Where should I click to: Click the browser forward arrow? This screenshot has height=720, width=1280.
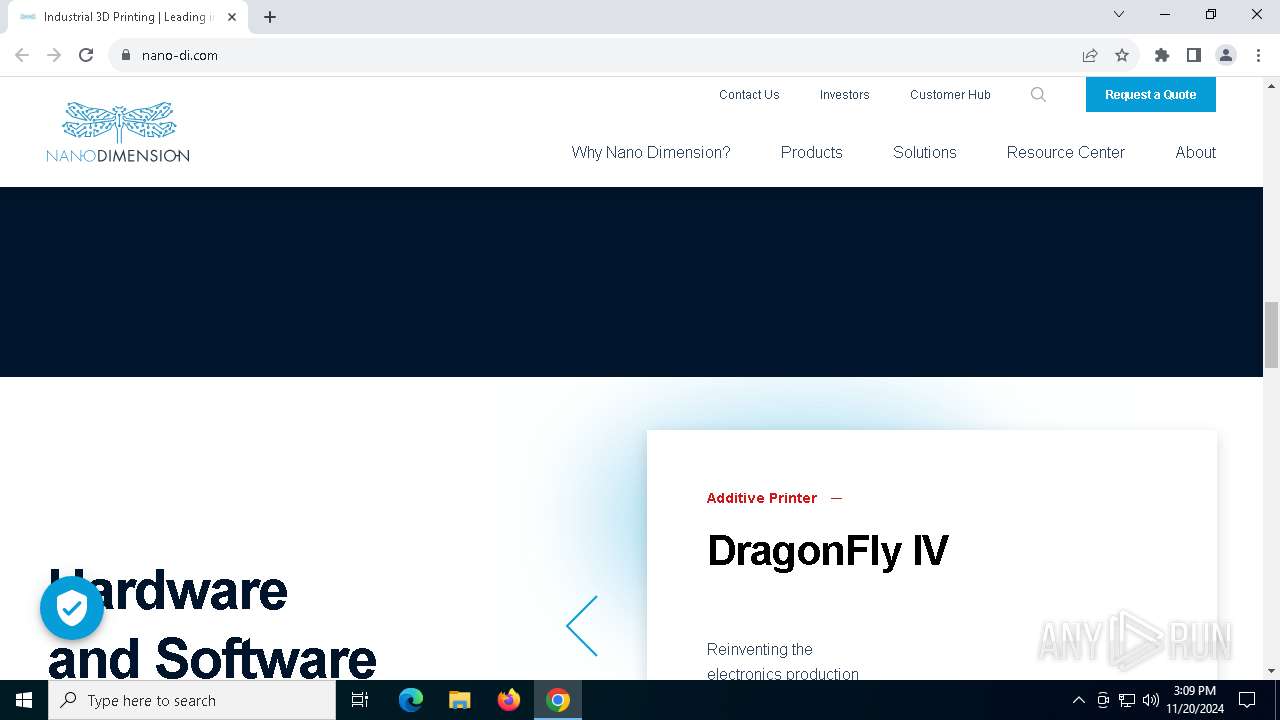tap(54, 55)
